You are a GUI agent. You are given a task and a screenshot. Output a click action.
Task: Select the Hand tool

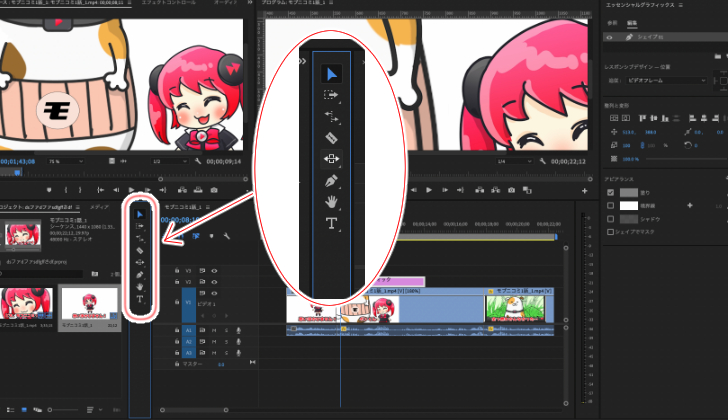(140, 287)
